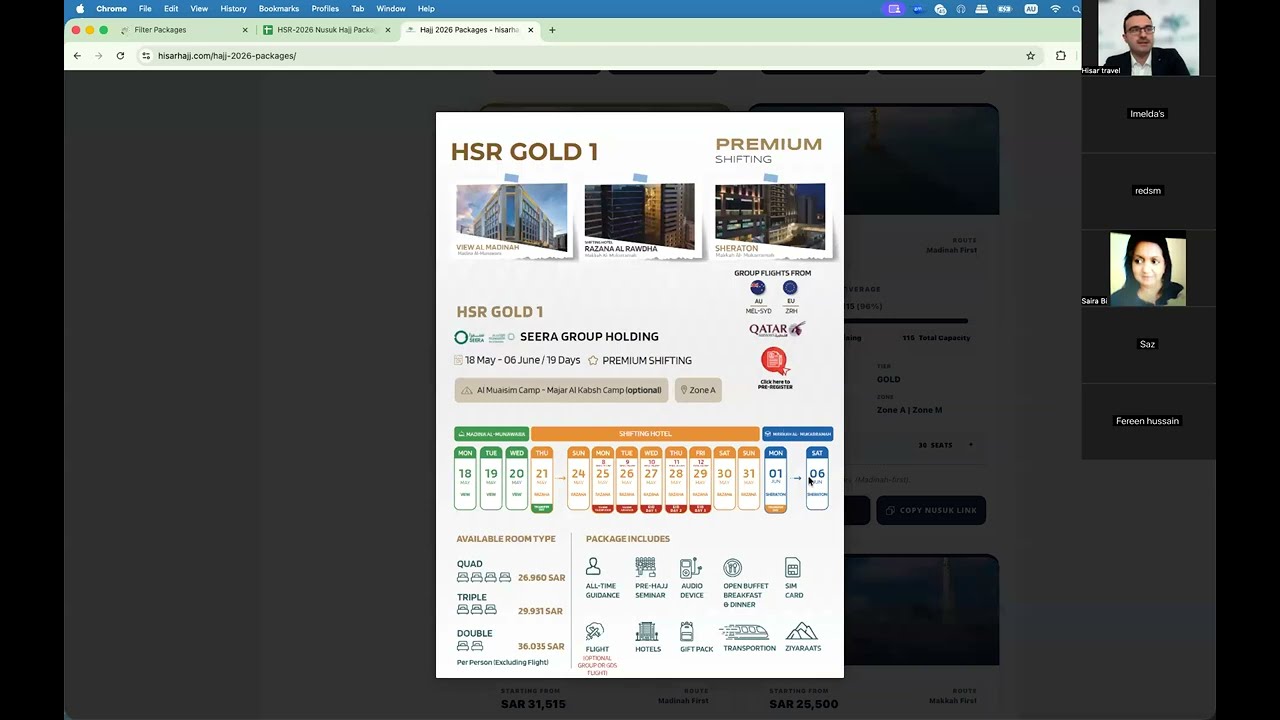
Task: View site information icon in address bar
Action: [x=146, y=56]
